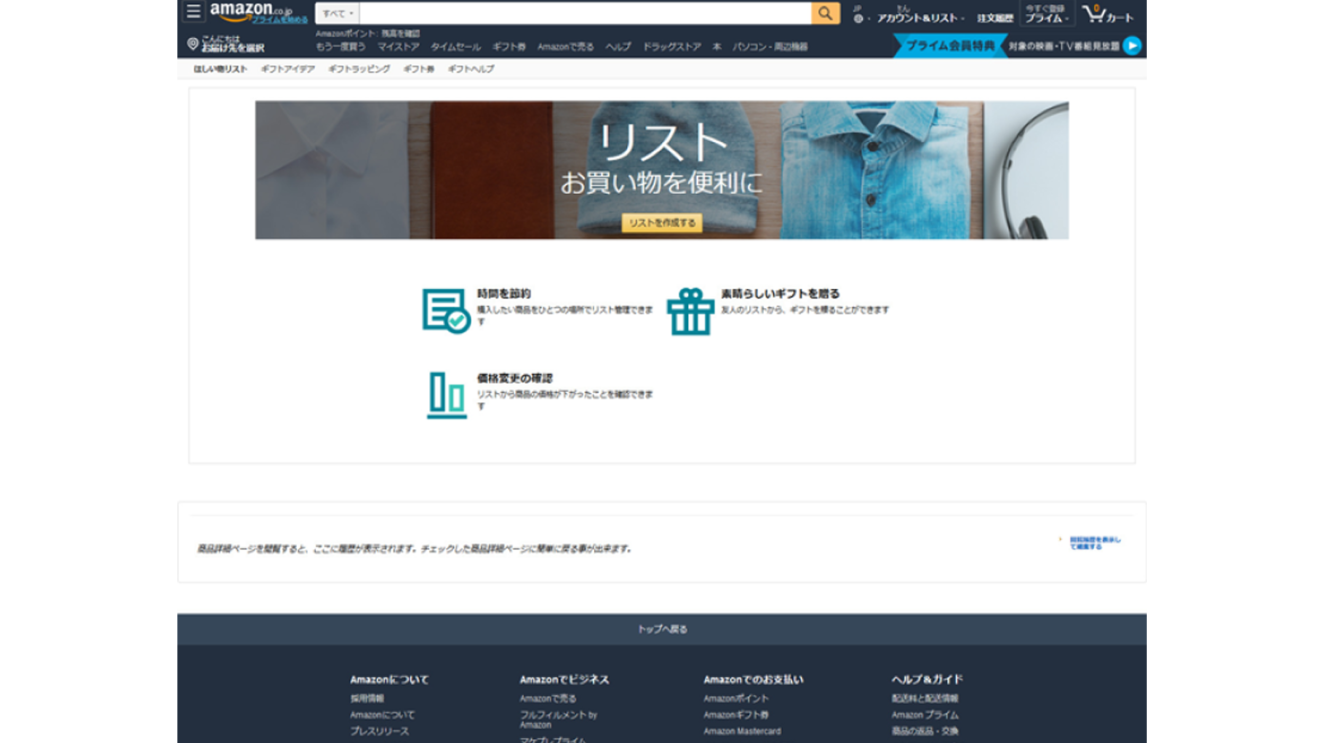Click the orange search magnifier button

(825, 13)
